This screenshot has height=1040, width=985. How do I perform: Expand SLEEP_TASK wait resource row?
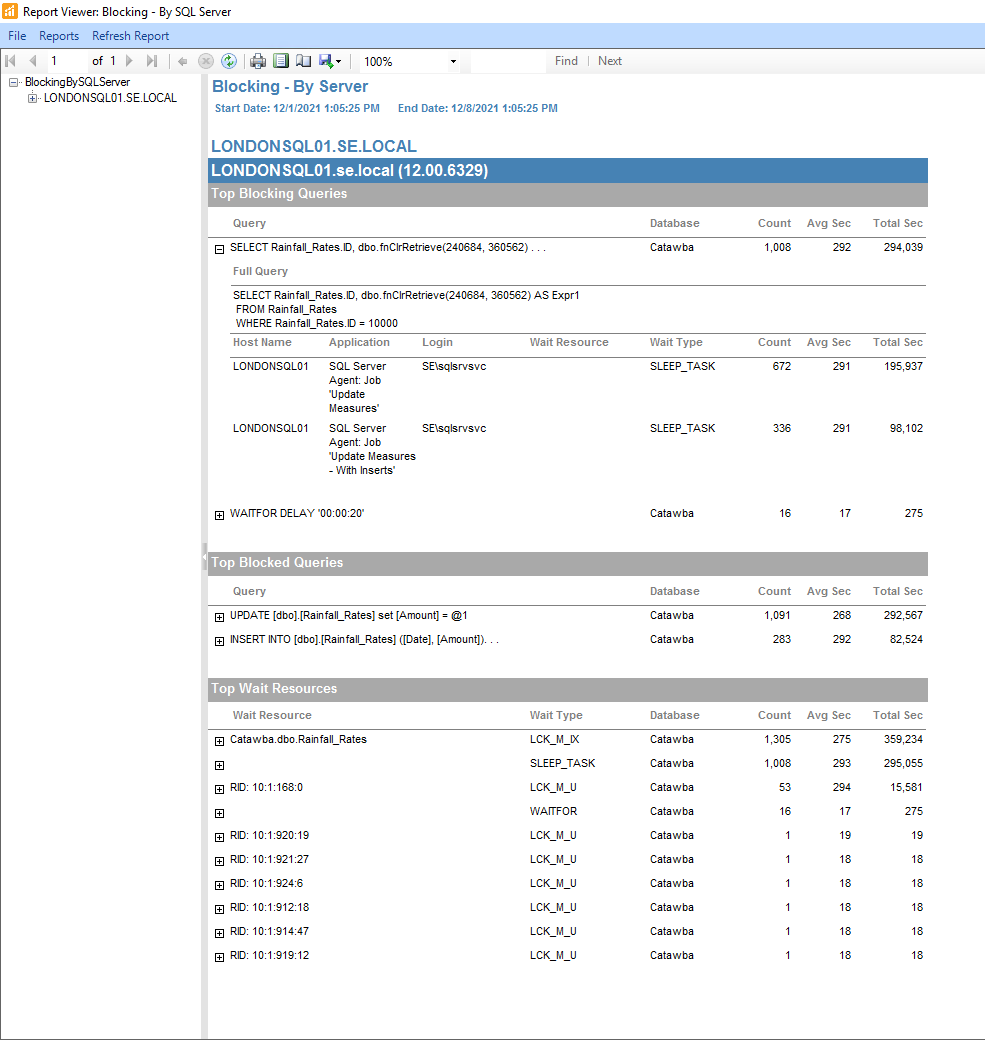point(220,765)
